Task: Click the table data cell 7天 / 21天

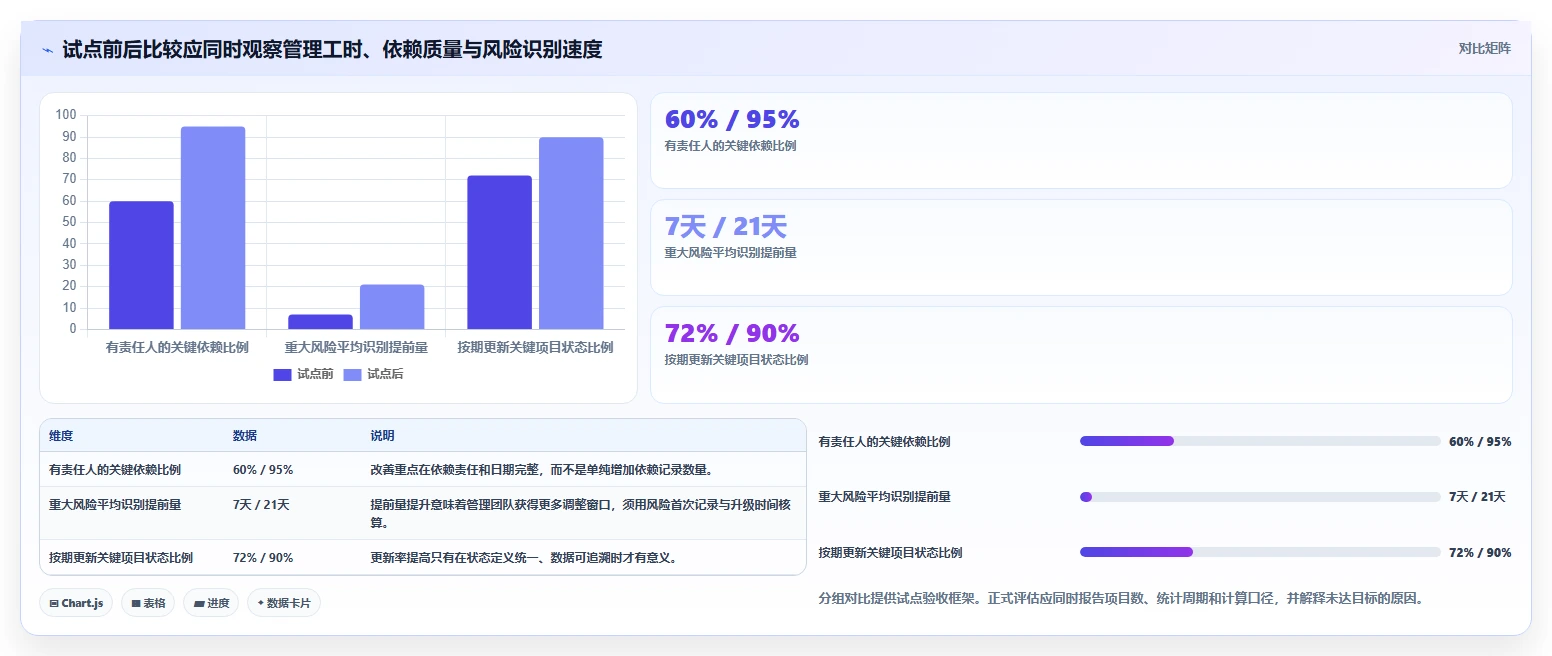Action: tap(261, 505)
